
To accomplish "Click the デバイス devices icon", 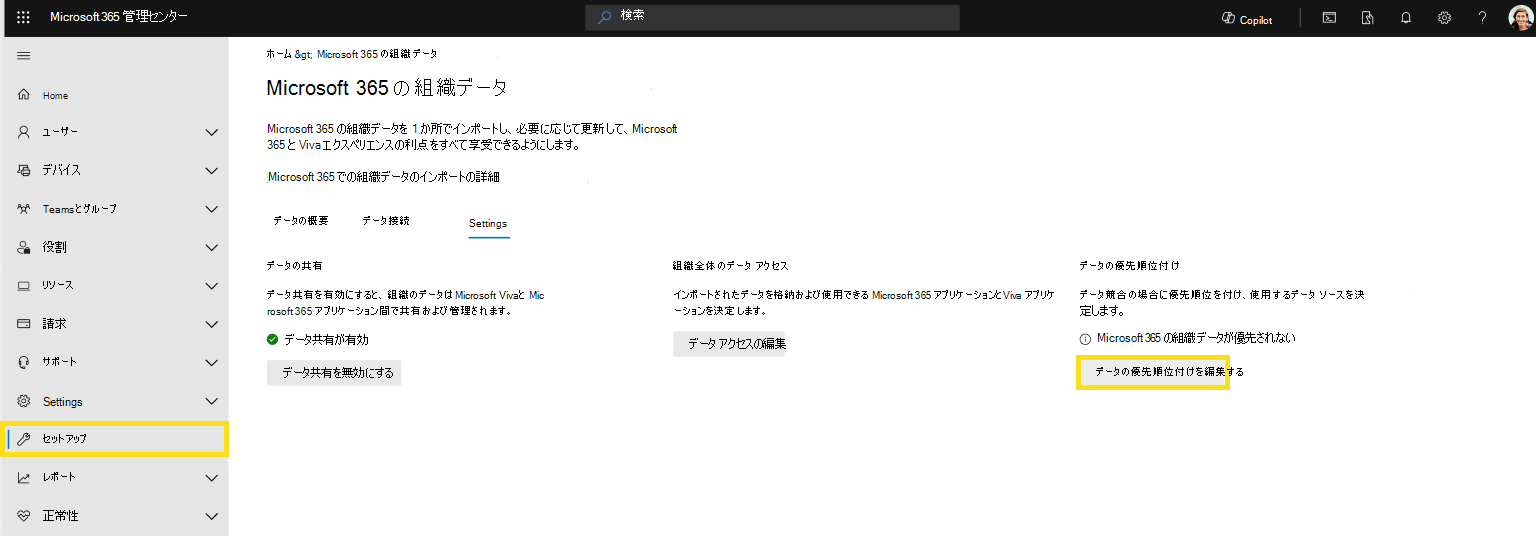I will coord(24,170).
